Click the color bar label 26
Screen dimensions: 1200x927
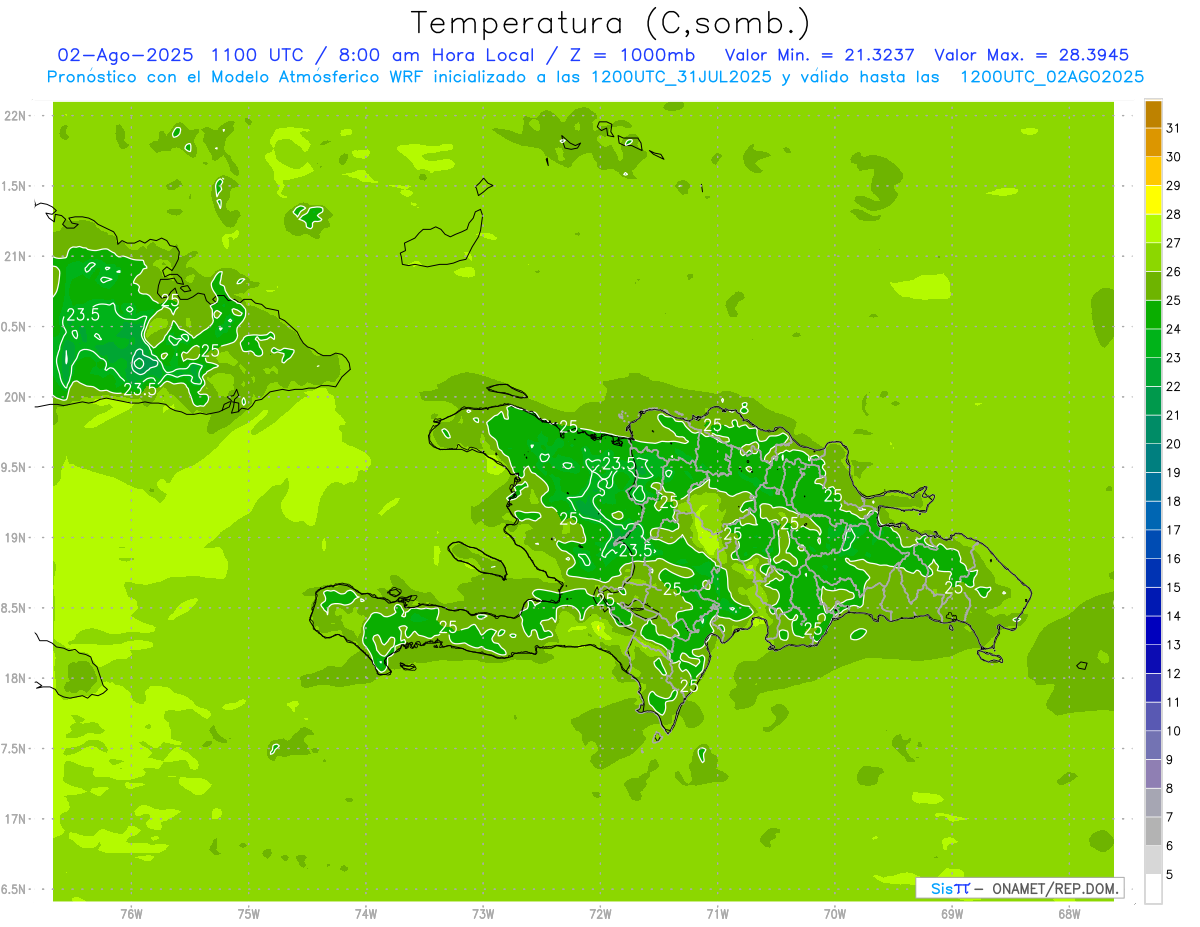pos(1174,272)
